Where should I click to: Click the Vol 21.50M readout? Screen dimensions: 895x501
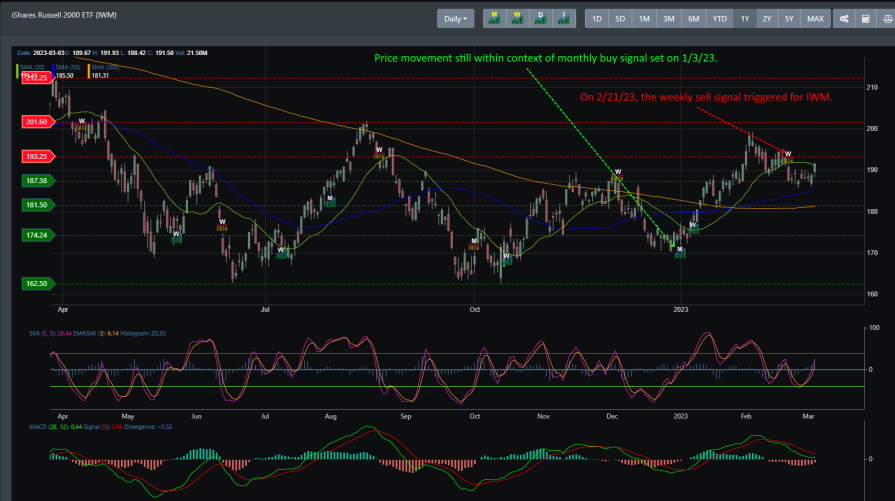(x=191, y=53)
